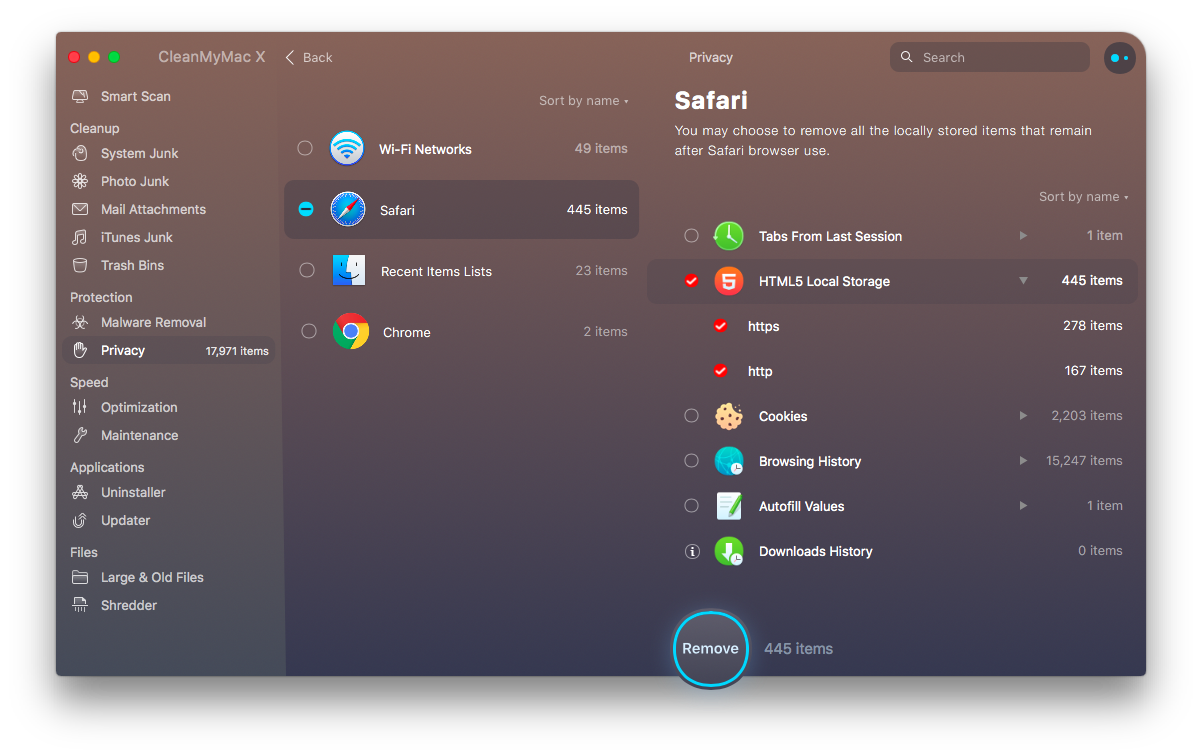Uncheck the https checkbox
Image resolution: width=1202 pixels, height=756 pixels.
(720, 326)
